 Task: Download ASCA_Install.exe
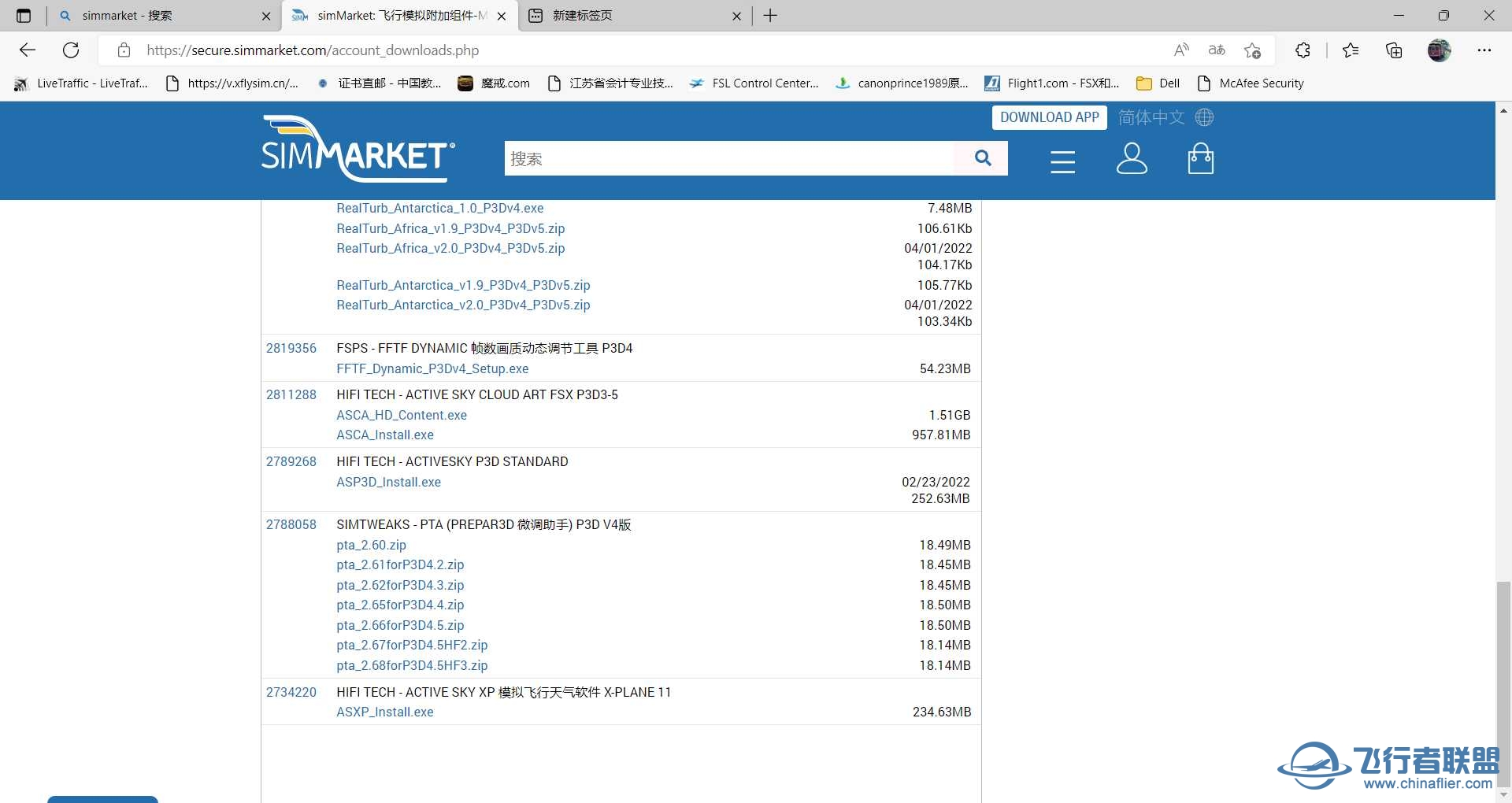(385, 435)
